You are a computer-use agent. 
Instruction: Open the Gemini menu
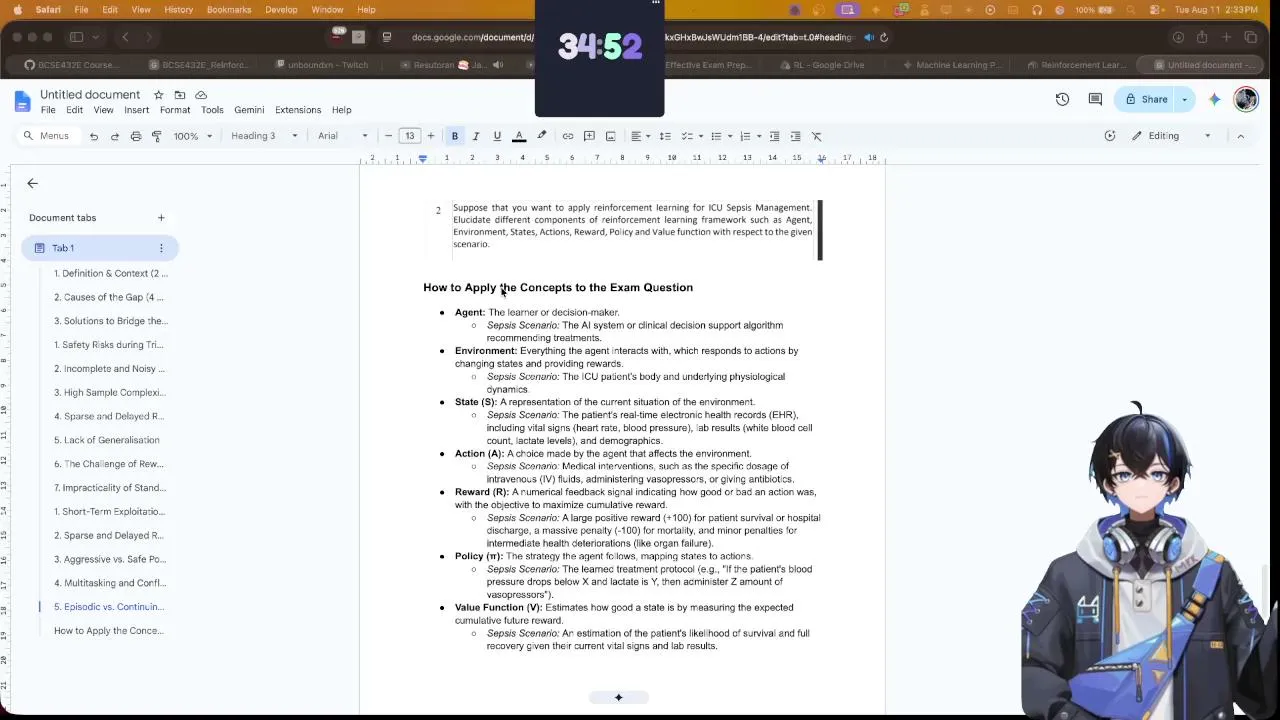click(x=249, y=110)
